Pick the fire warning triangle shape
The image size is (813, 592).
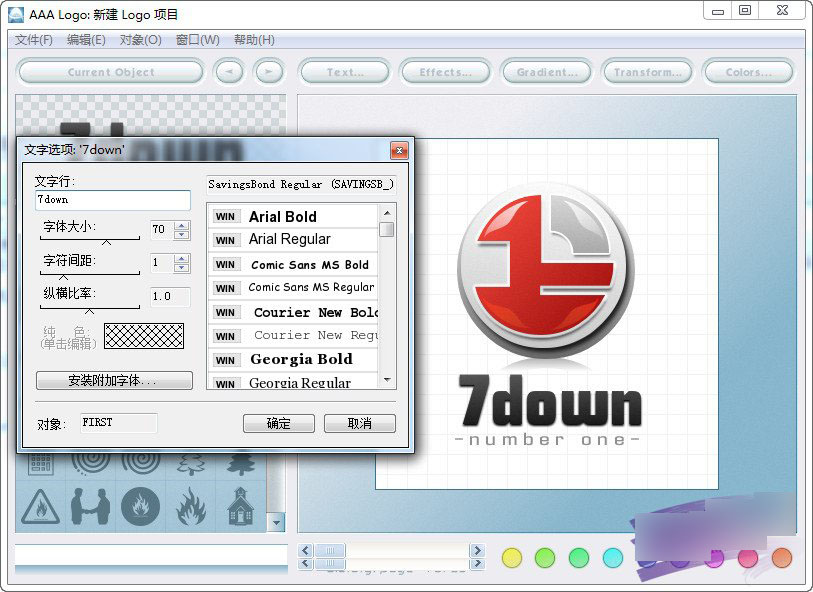pyautogui.click(x=40, y=507)
